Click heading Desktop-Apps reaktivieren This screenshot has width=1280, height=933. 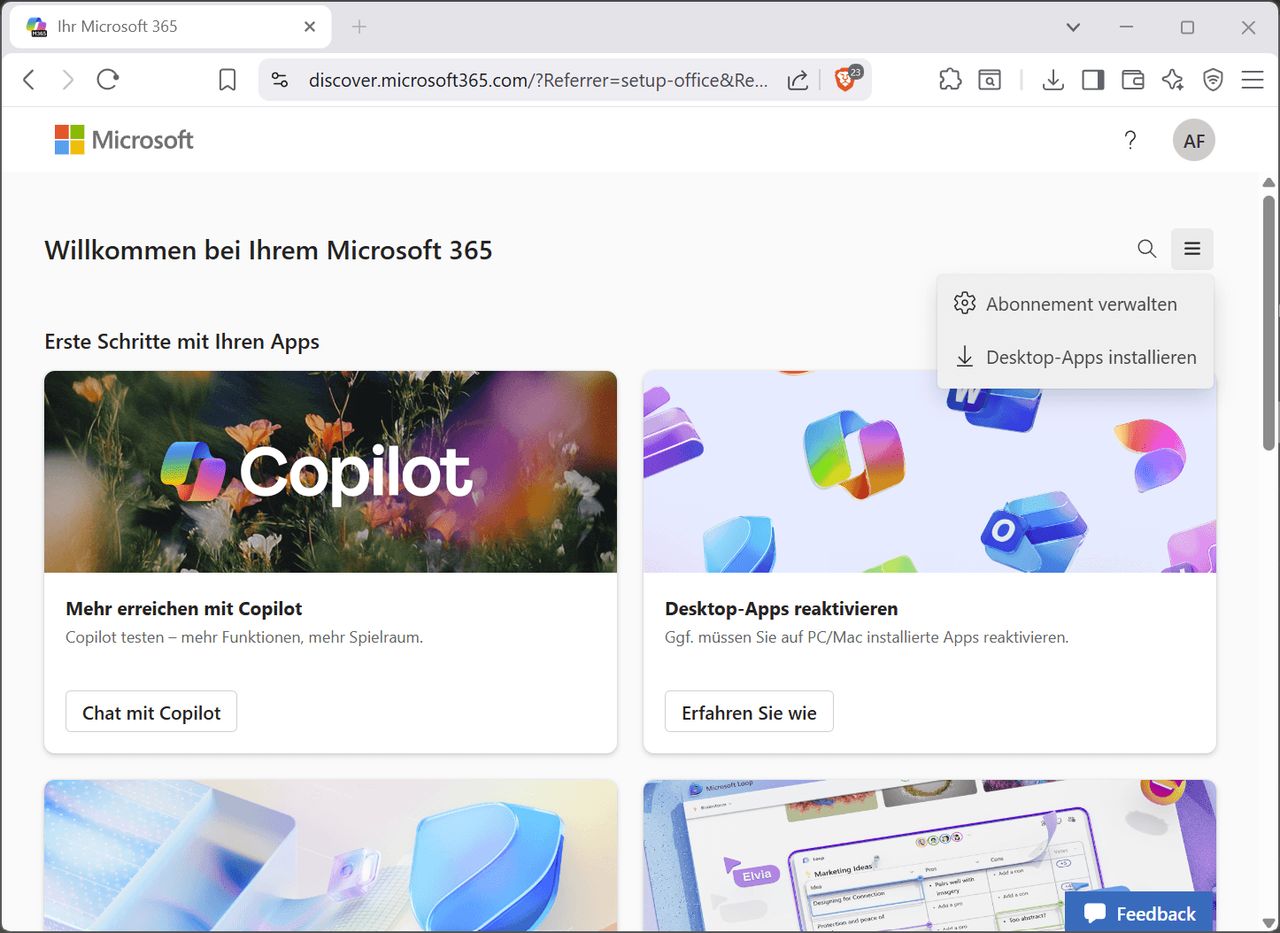coord(781,608)
